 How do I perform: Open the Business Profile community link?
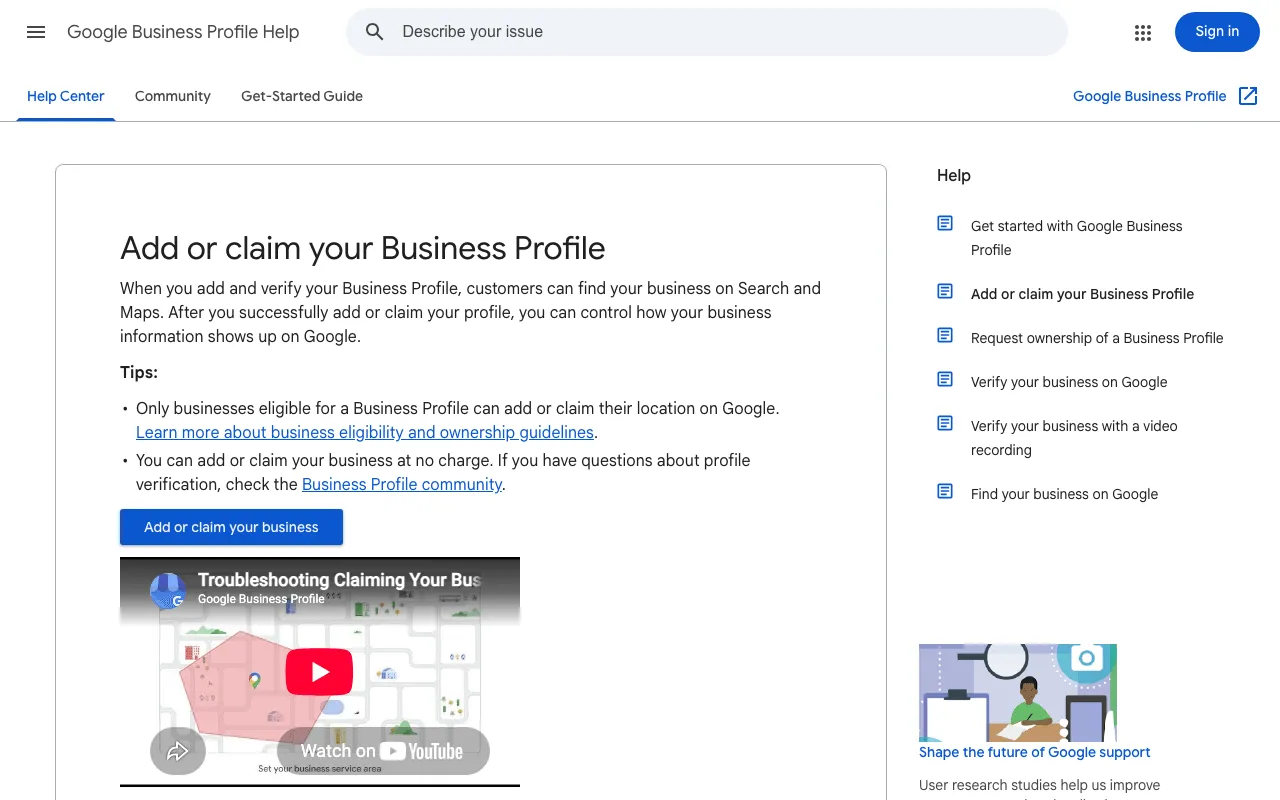coord(402,484)
